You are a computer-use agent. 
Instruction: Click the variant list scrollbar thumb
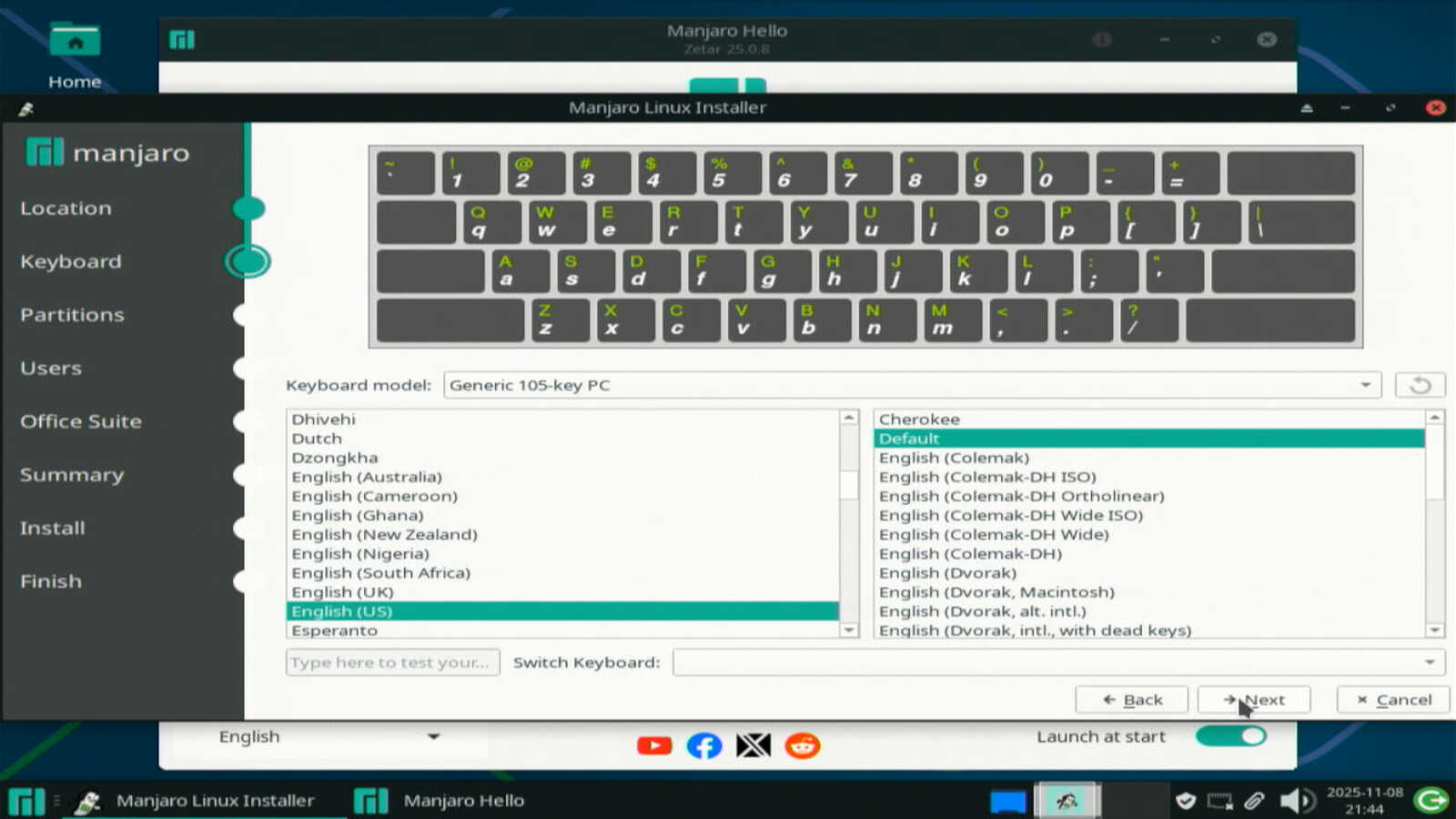tap(1435, 463)
